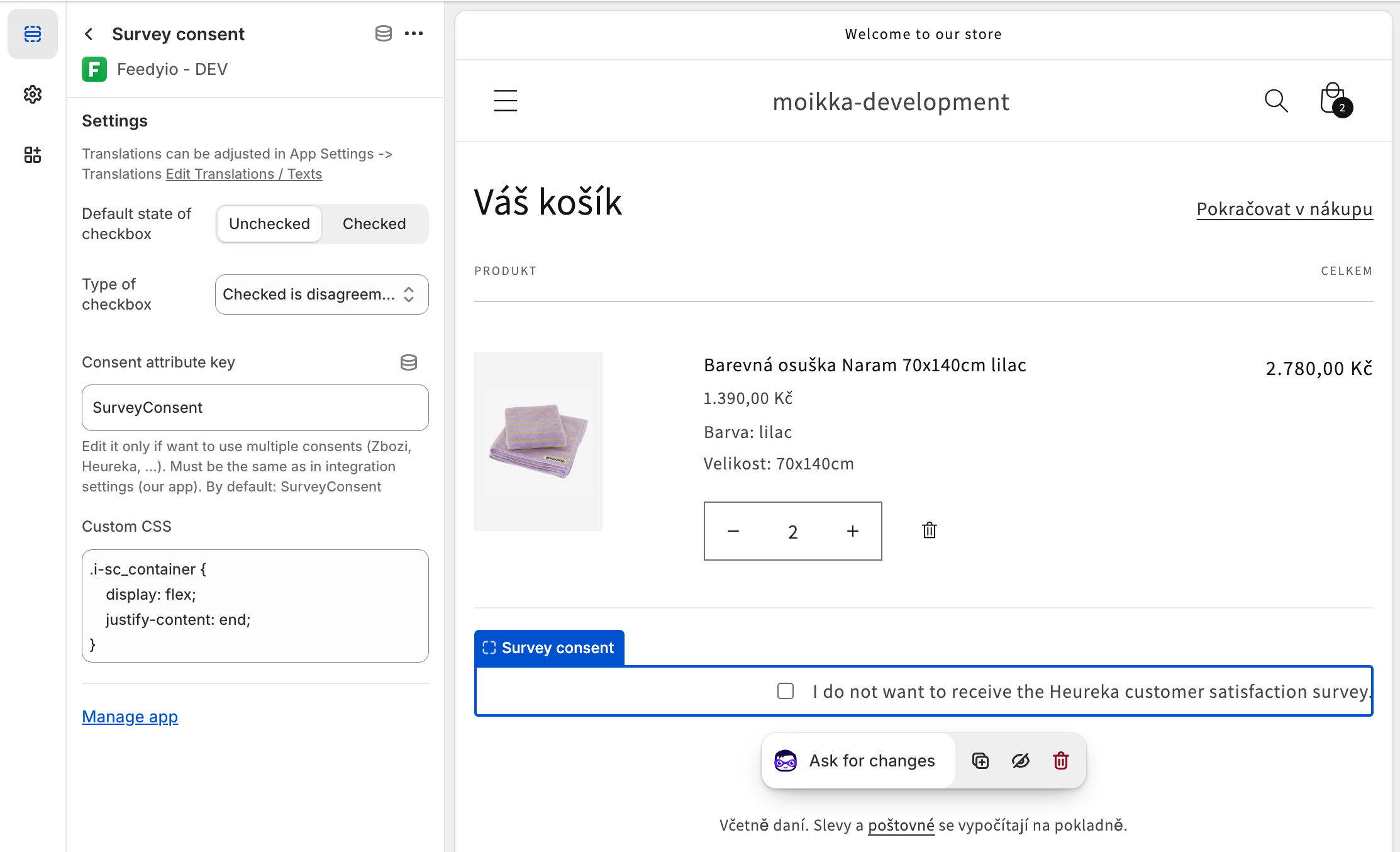Expand the Type of checkbox dropdown

(321, 294)
